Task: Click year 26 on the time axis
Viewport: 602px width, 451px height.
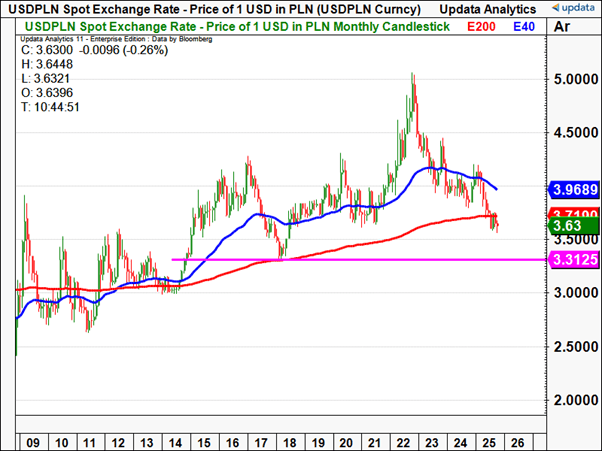Action: point(517,443)
